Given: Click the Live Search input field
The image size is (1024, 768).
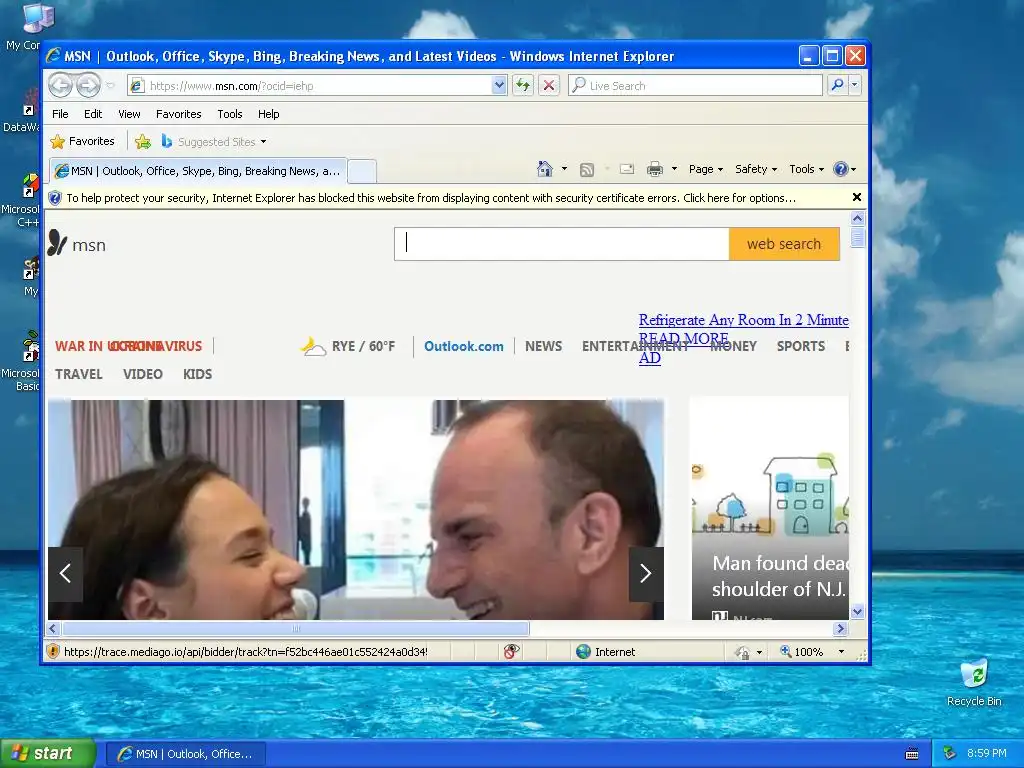Looking at the screenshot, I should coord(696,86).
